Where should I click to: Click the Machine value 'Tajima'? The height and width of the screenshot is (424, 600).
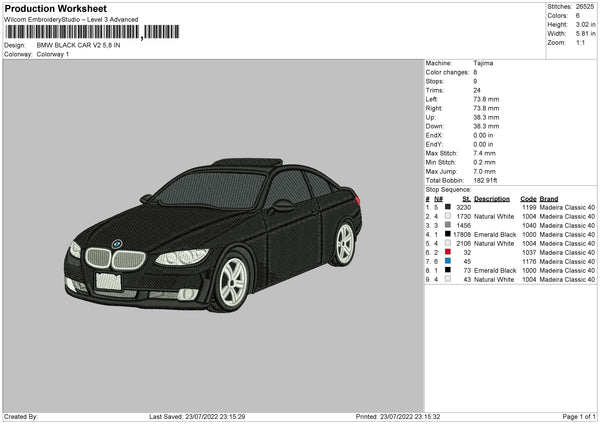[x=483, y=63]
